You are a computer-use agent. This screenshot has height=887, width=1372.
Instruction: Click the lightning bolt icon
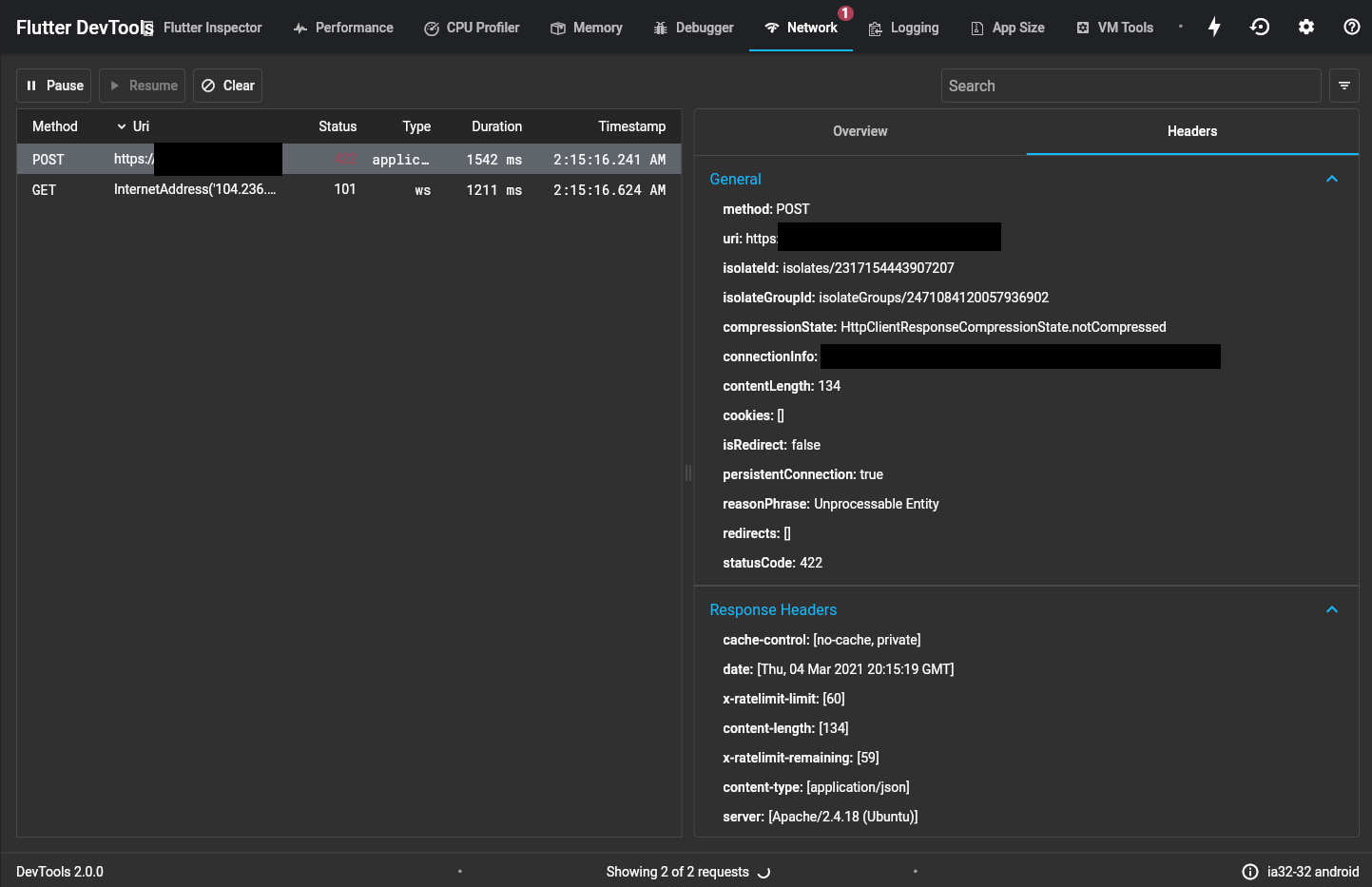coord(1214,27)
